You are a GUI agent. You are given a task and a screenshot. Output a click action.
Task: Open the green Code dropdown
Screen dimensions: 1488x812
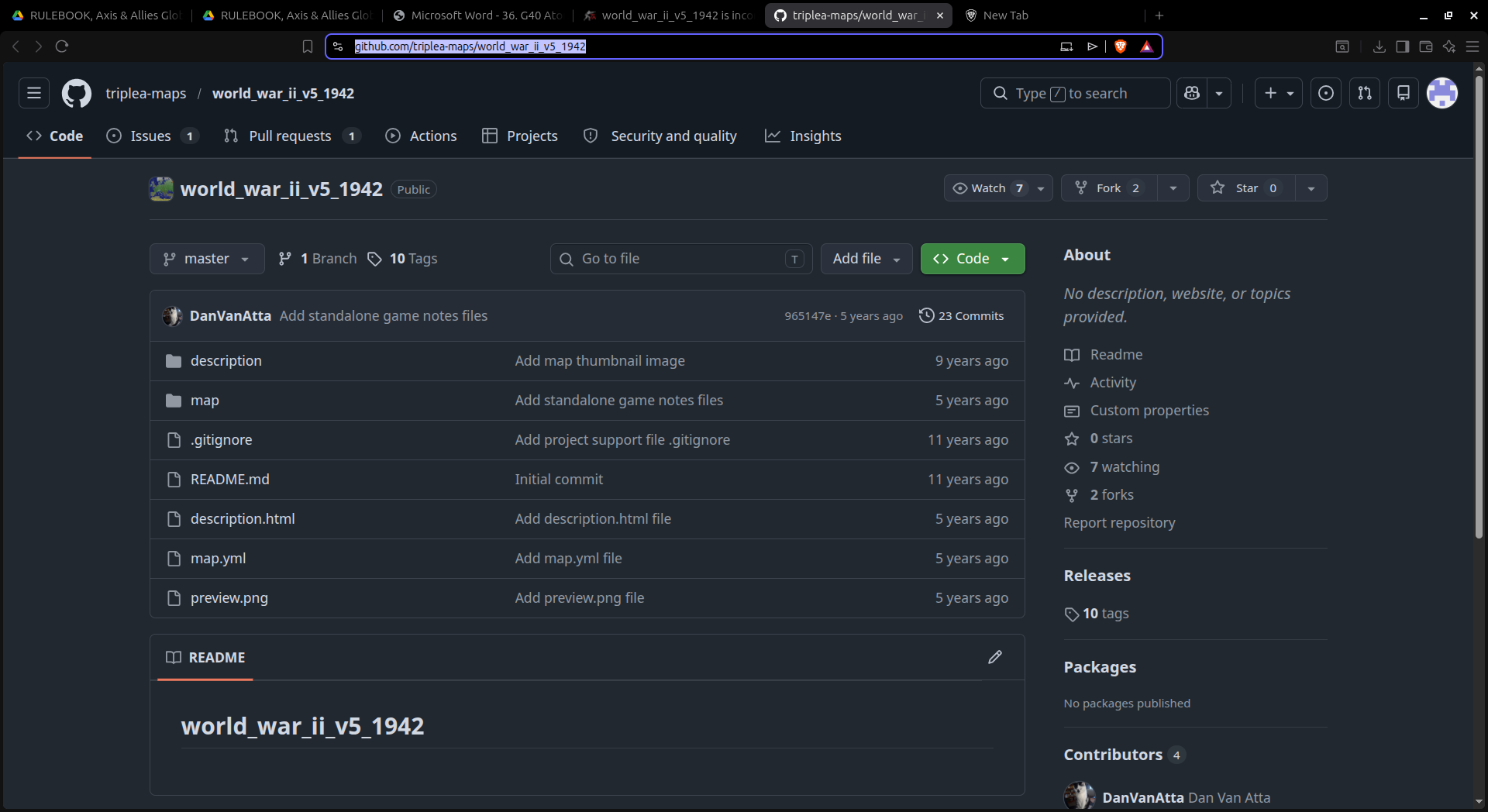click(973, 259)
